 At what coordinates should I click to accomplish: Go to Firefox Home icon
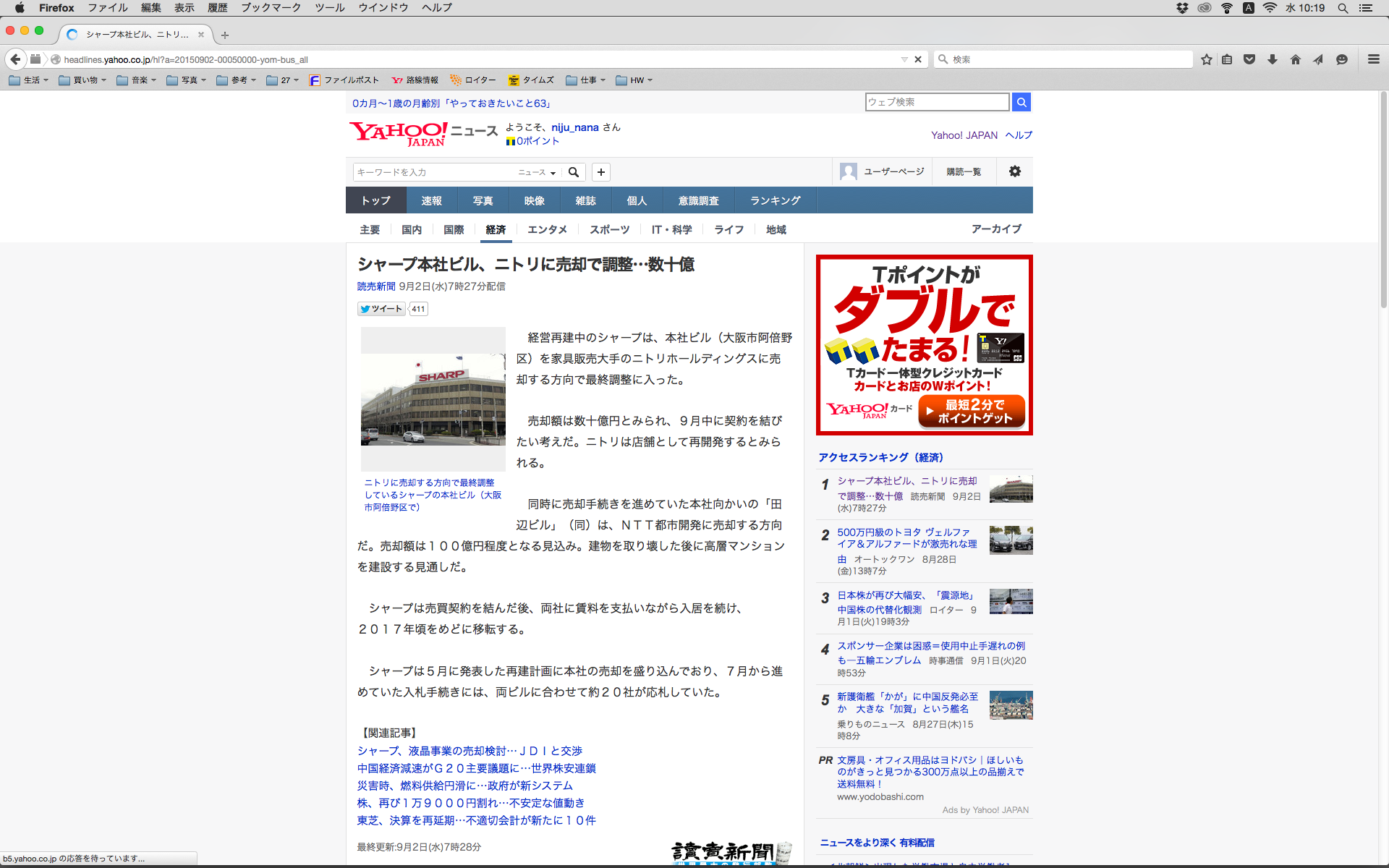coord(1296,59)
